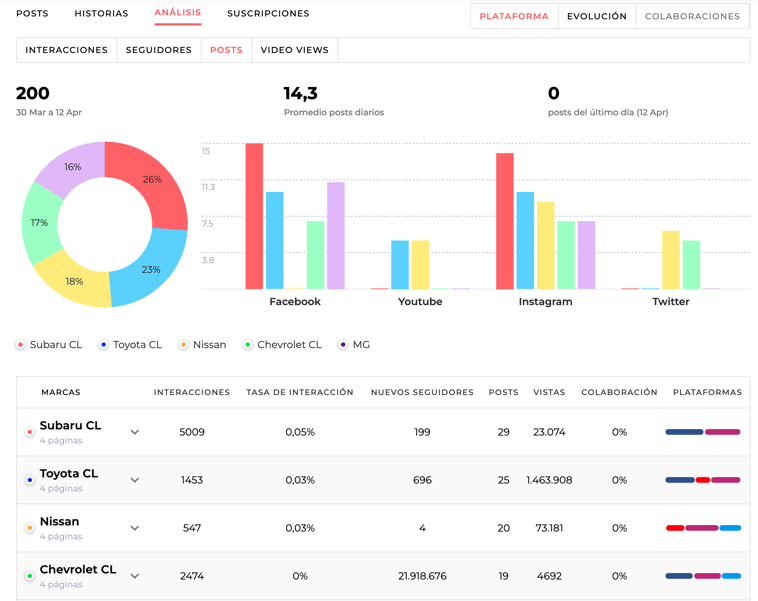Image resolution: width=758 pixels, height=601 pixels.
Task: Open the Posts top navigation tab
Action: pos(32,14)
